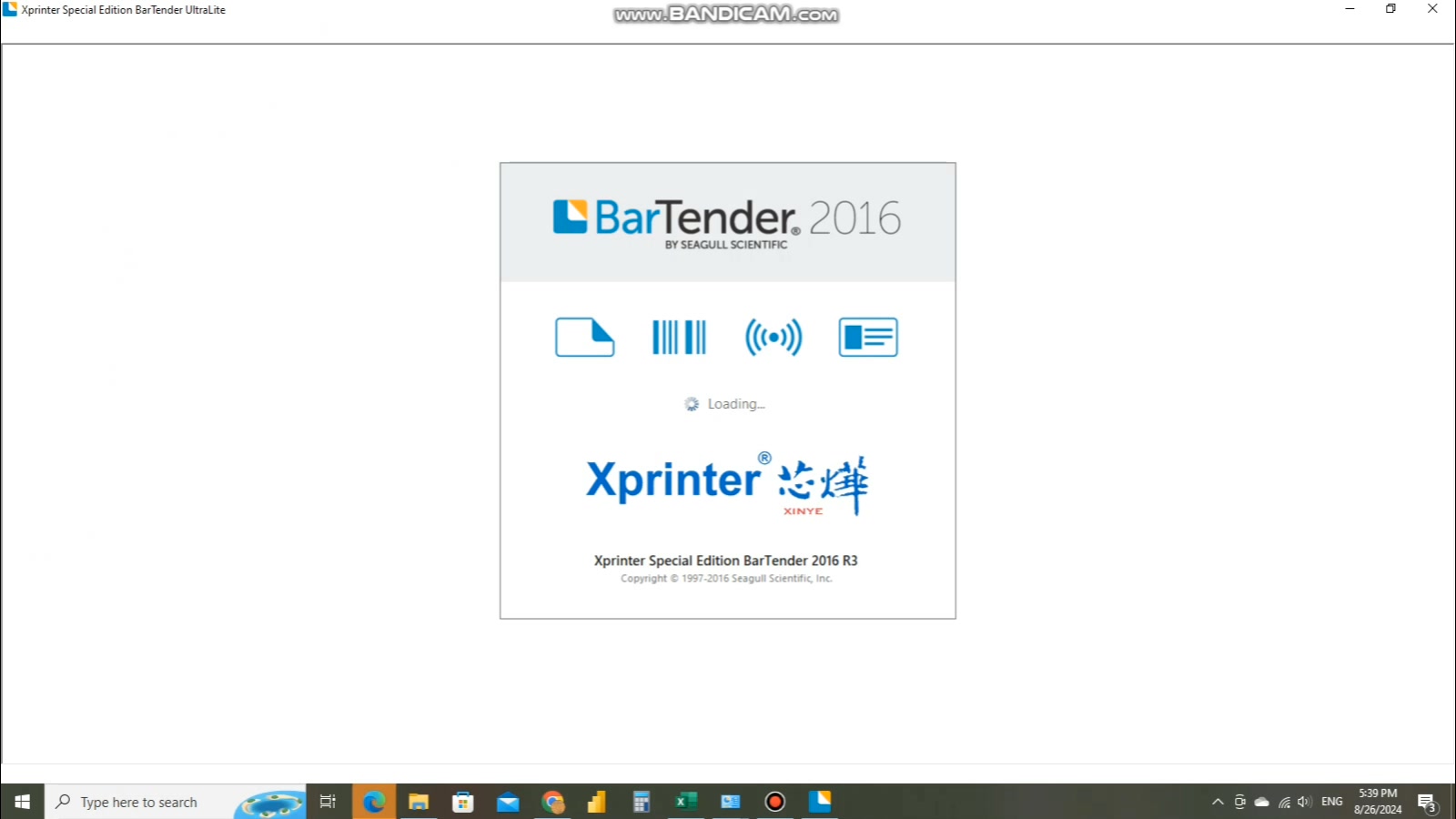Open OneDrive cloud tray icon
The width and height of the screenshot is (1456, 819).
(1261, 802)
